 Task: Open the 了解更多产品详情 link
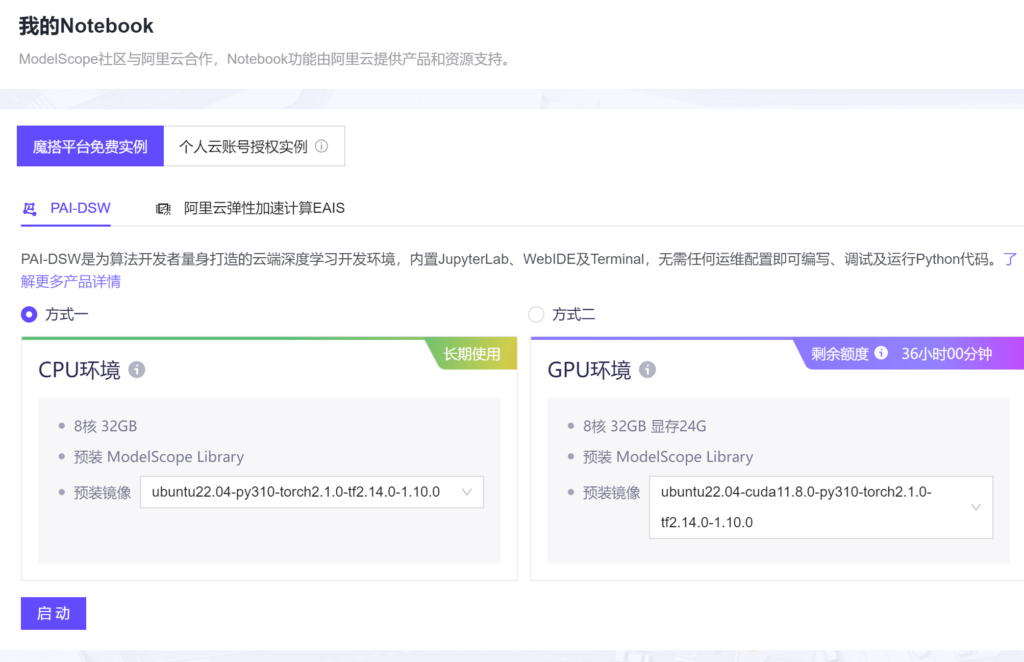(71, 281)
